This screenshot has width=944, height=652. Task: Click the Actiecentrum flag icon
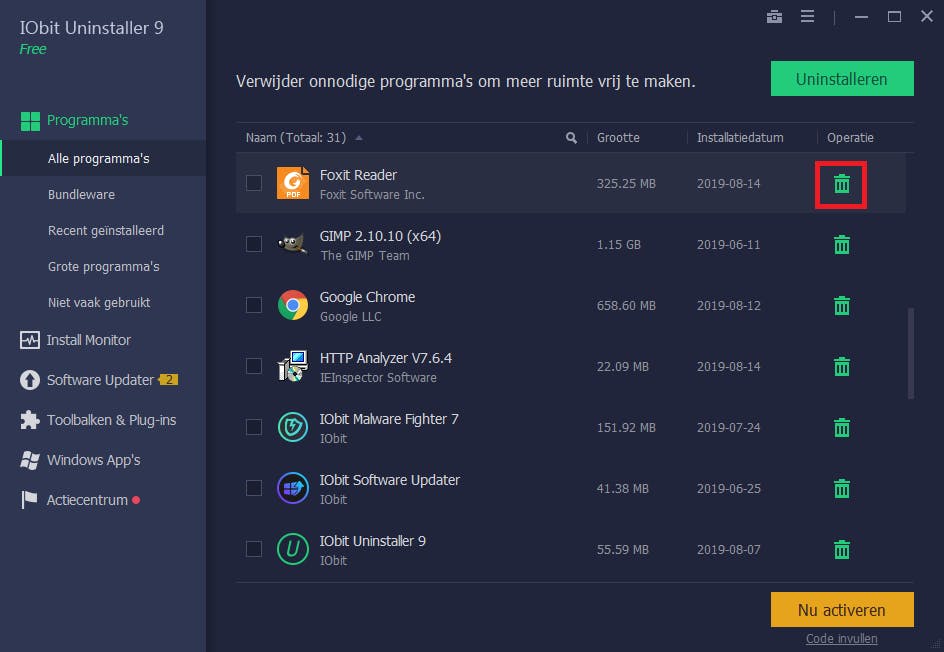(x=29, y=500)
